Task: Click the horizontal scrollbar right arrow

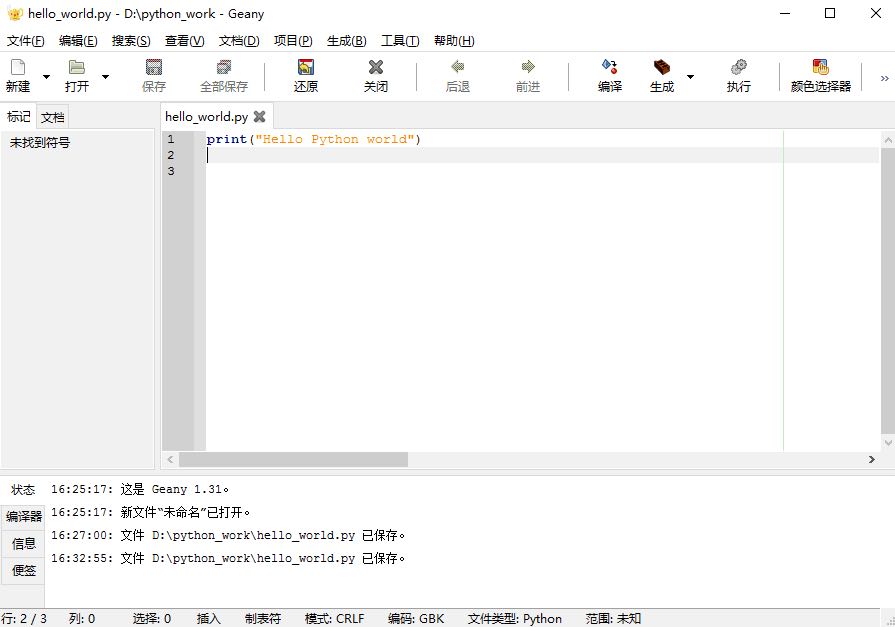Action: (872, 460)
